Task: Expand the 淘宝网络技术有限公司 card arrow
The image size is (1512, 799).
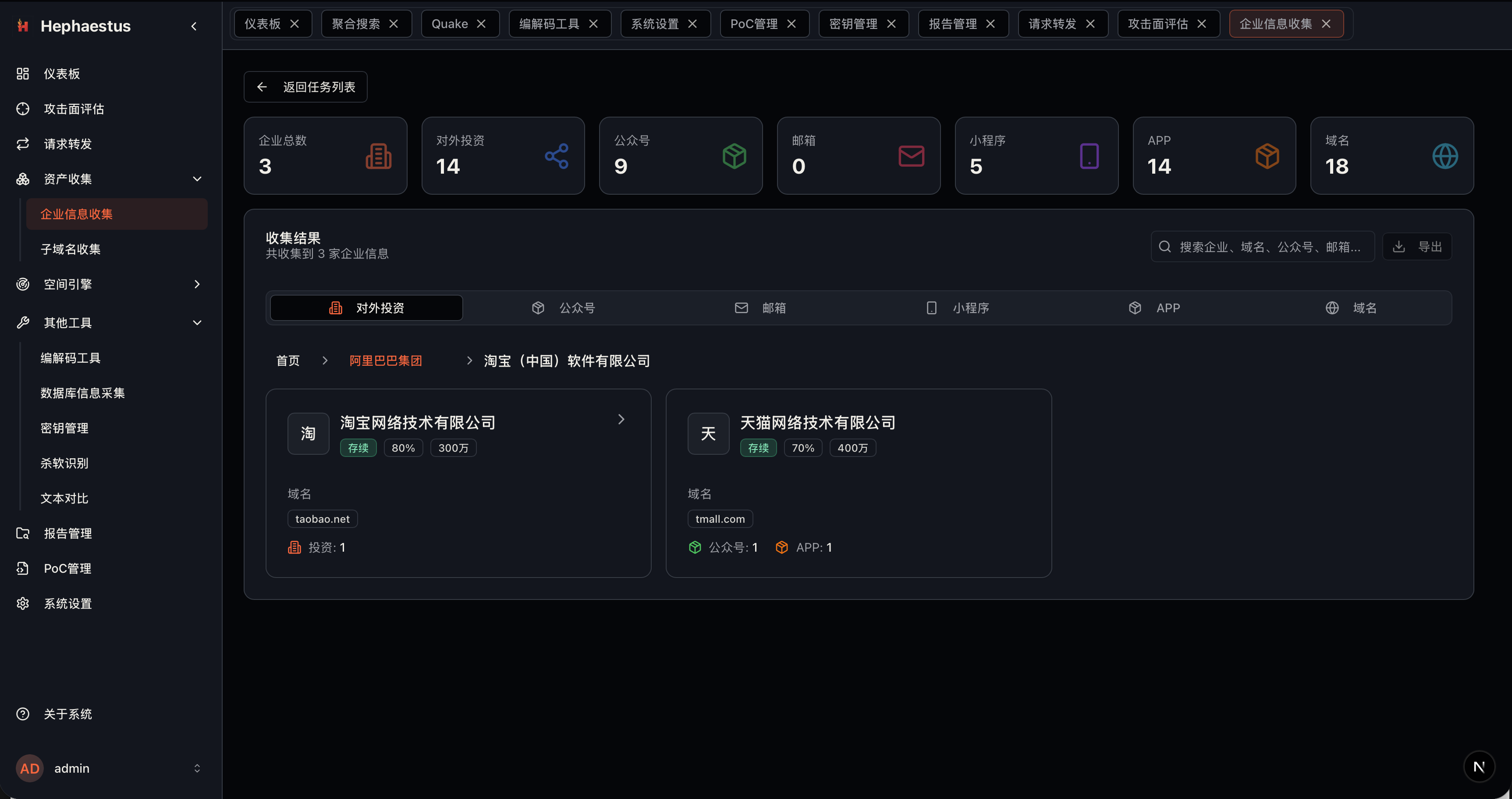Action: (x=621, y=419)
